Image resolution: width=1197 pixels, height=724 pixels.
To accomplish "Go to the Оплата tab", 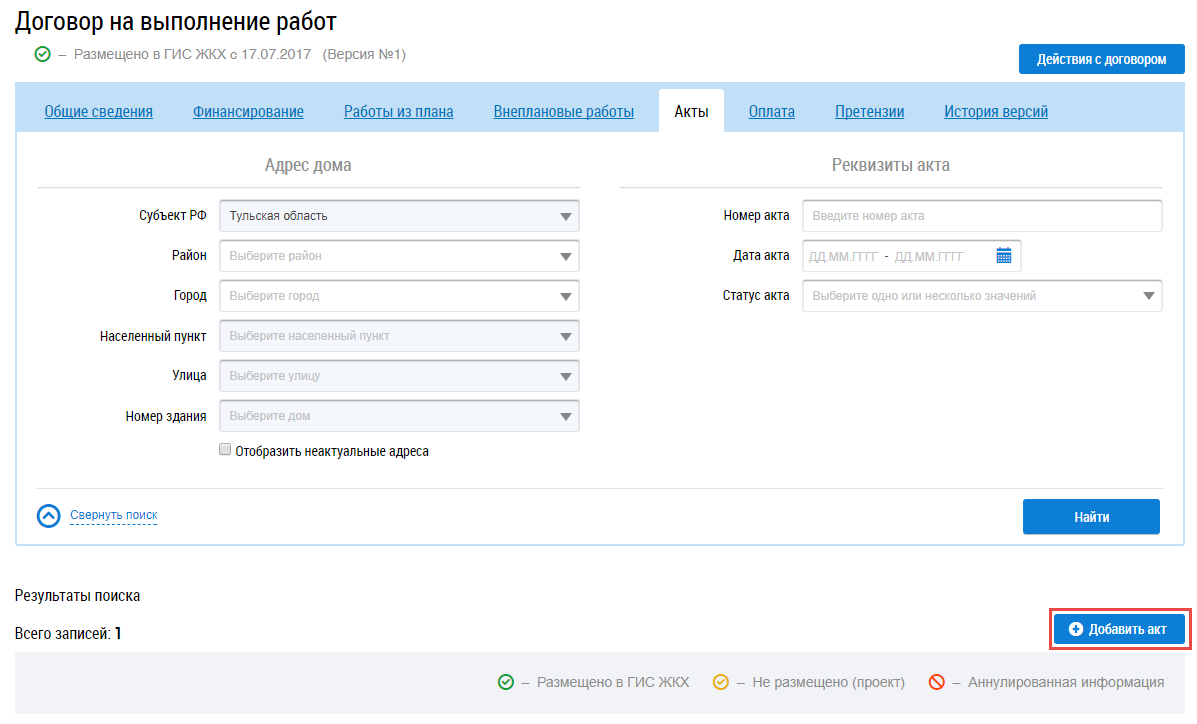I will point(771,112).
